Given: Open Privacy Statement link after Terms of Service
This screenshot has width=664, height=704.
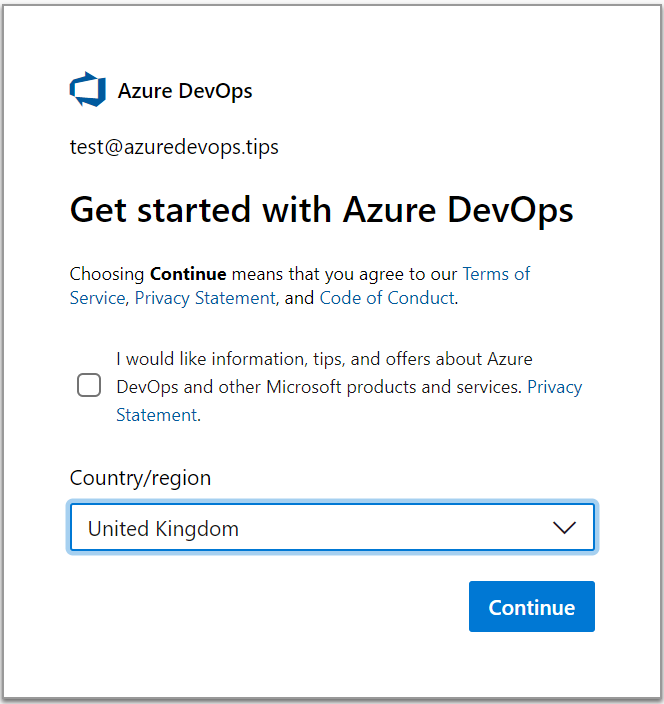Looking at the screenshot, I should (x=205, y=299).
